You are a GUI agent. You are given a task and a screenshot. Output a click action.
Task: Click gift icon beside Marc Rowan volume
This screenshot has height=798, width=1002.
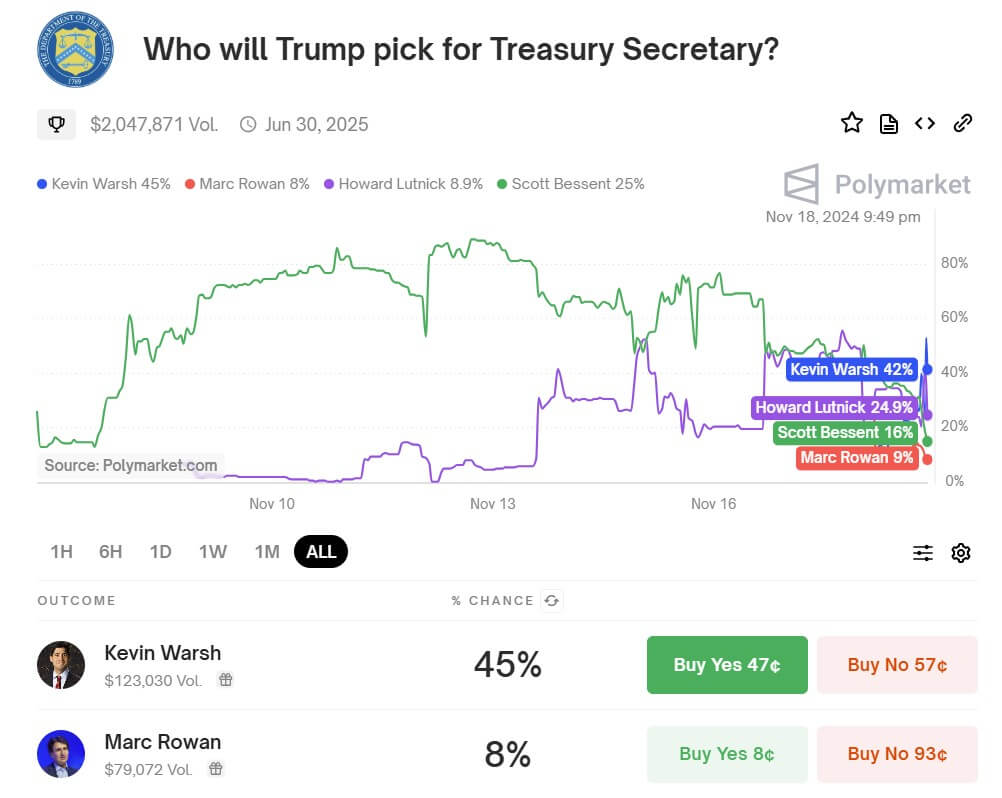pyautogui.click(x=216, y=769)
